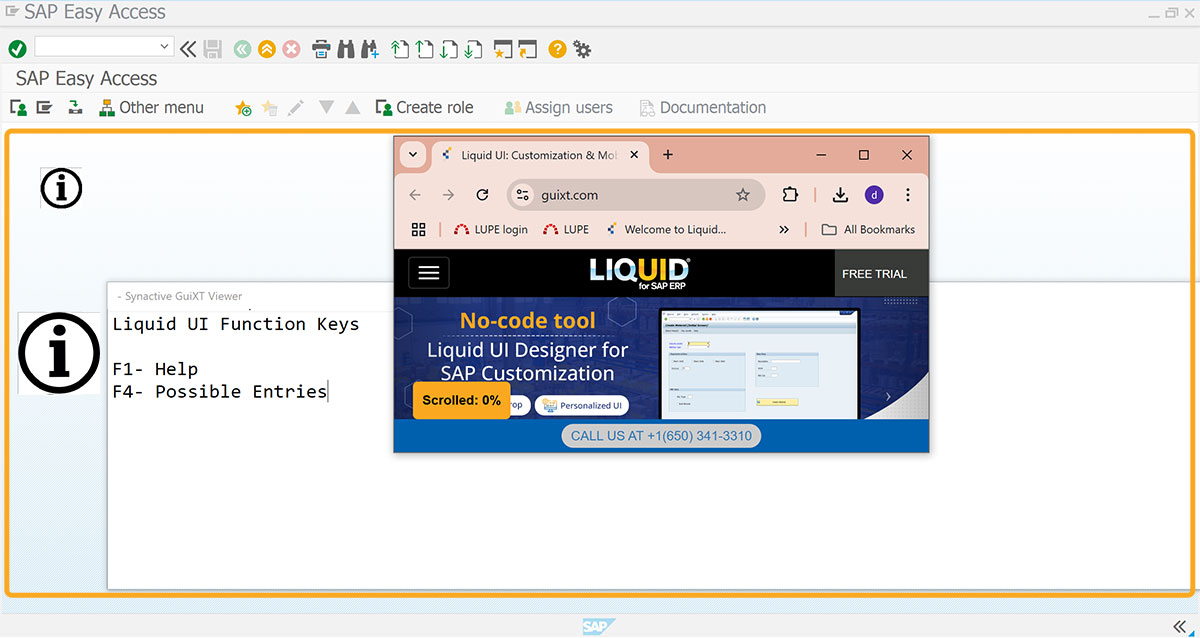
Task: Click 'Liquid UI Function Keys' heading
Action: point(236,323)
